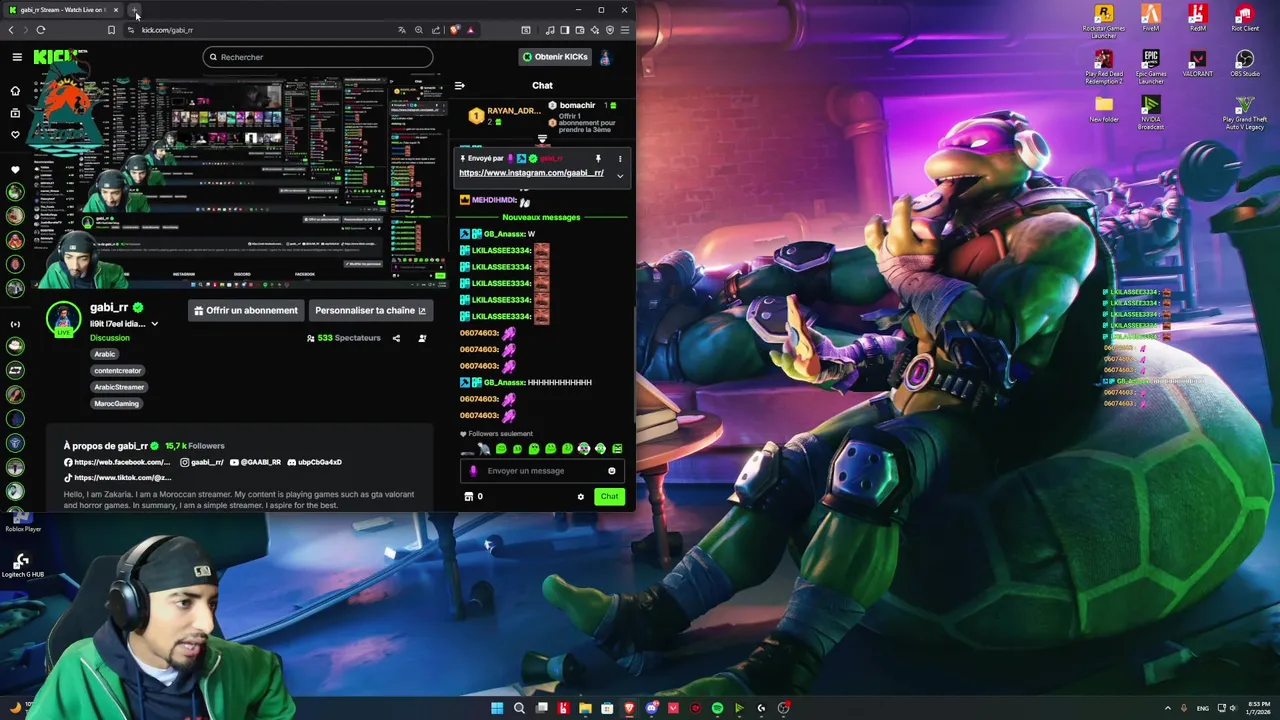
Task: Unpin the pinned chat message
Action: pyautogui.click(x=598, y=159)
